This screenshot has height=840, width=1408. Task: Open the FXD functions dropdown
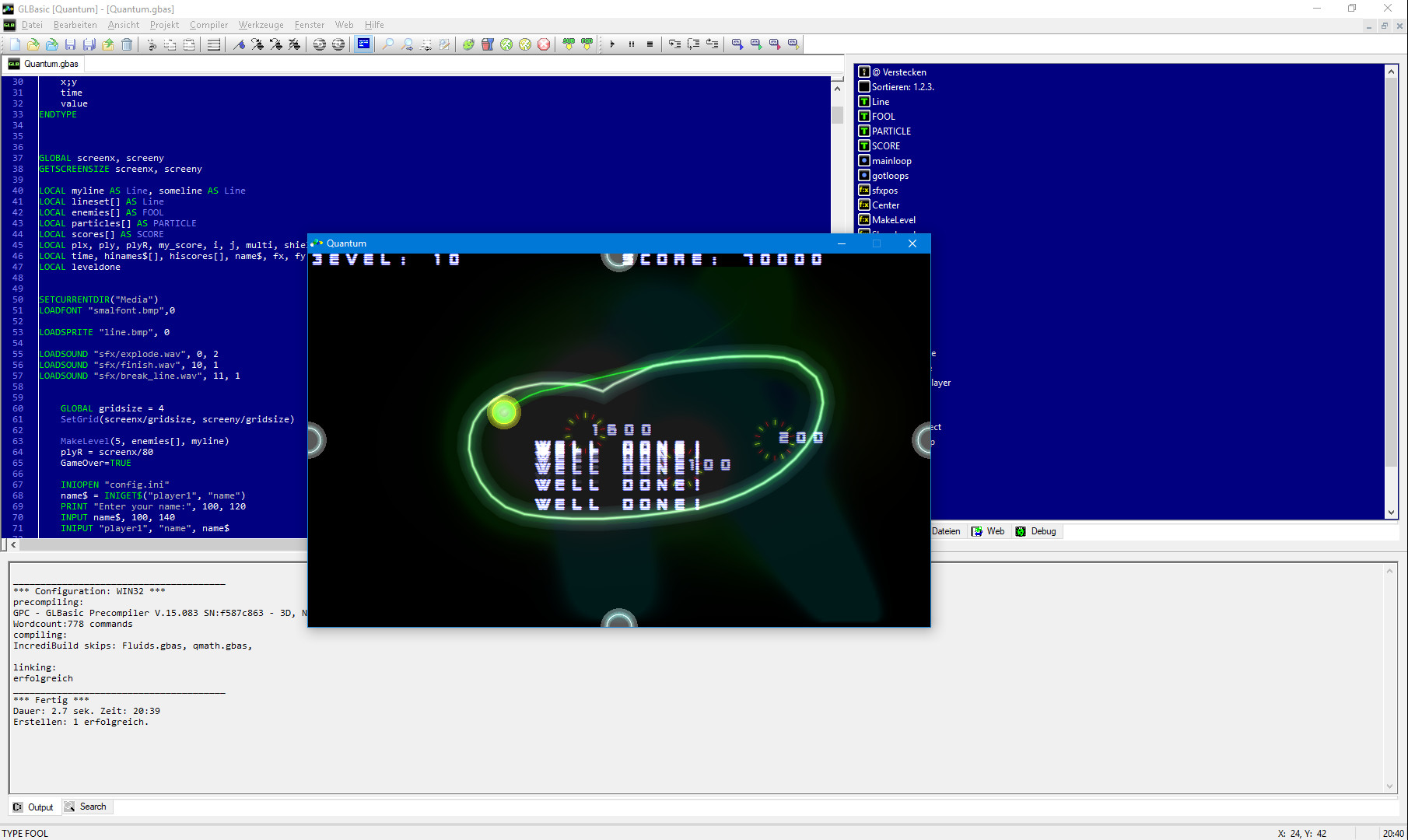point(587,44)
